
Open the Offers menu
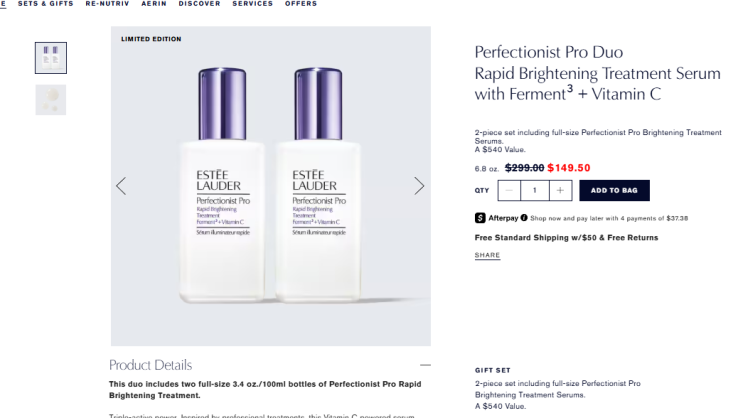[301, 4]
